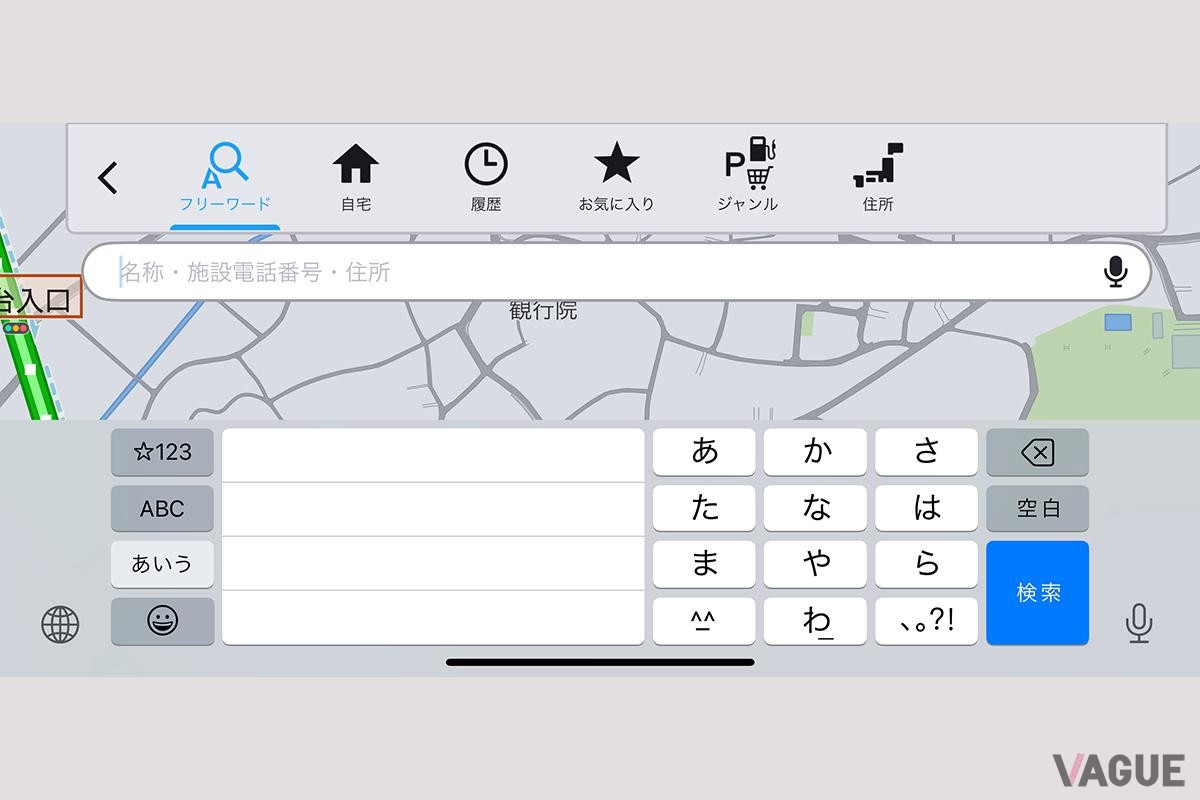Viewport: 1200px width, 800px height.
Task: Tap the や key
Action: [x=815, y=564]
